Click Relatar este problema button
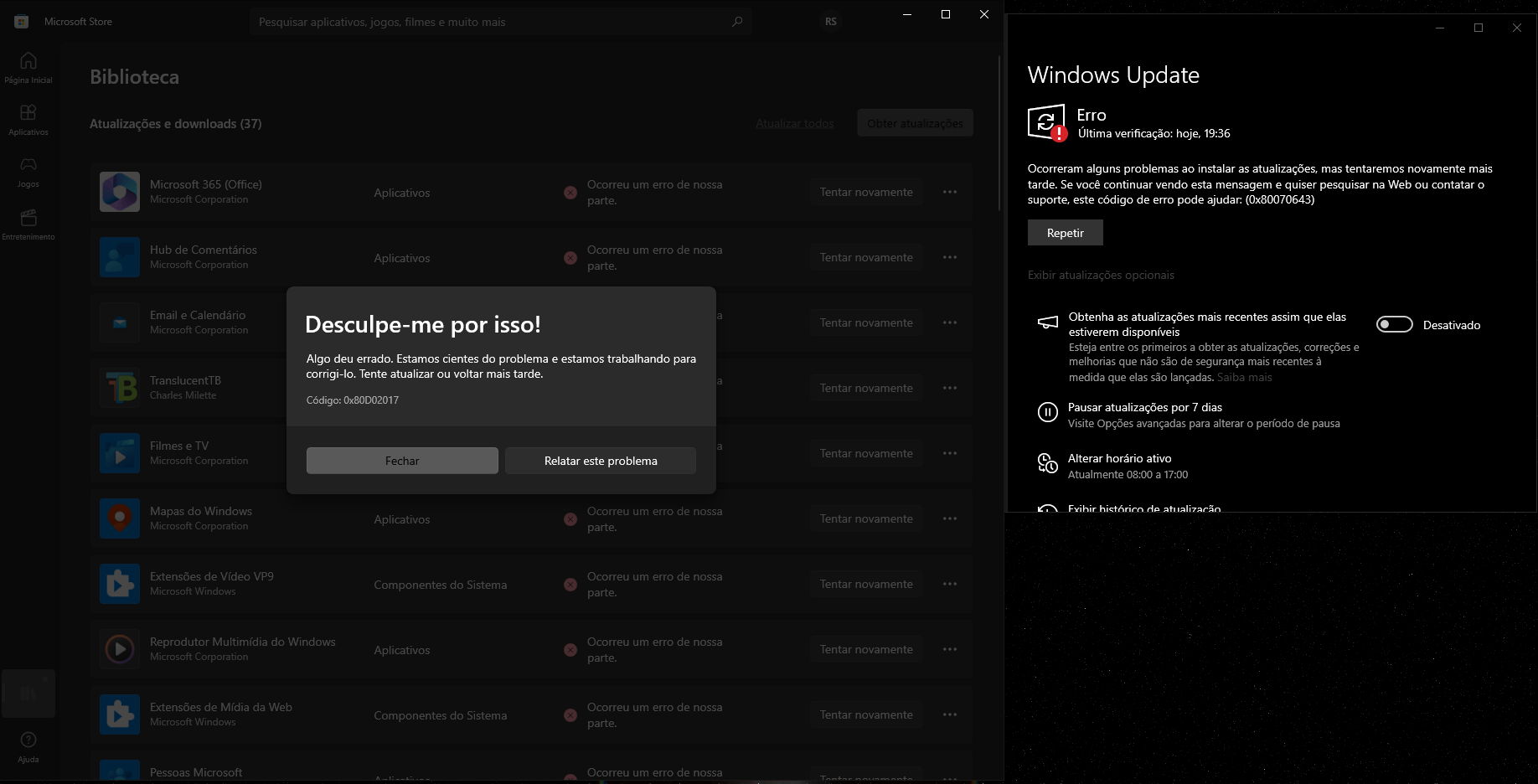The height and width of the screenshot is (784, 1538). pyautogui.click(x=601, y=461)
